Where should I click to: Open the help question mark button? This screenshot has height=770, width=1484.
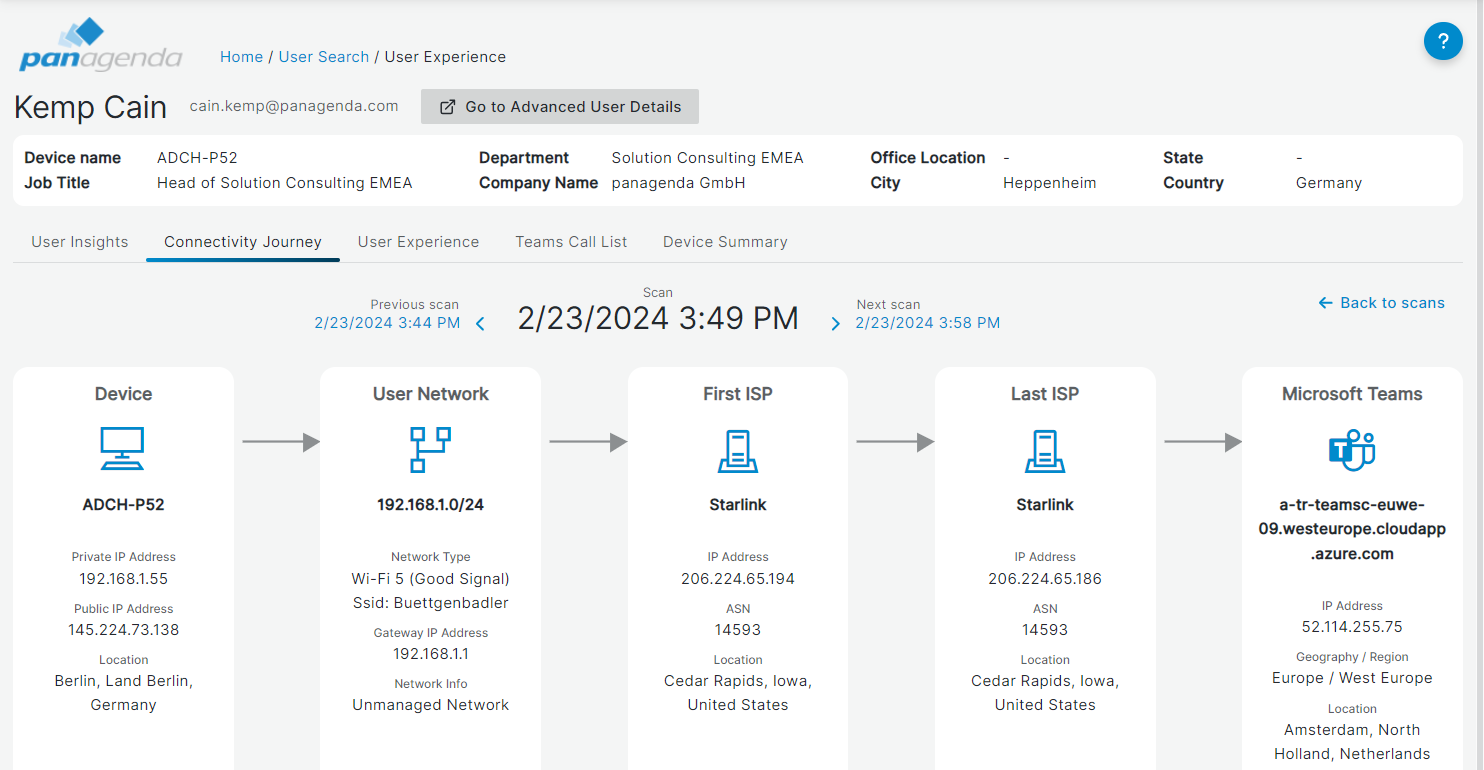[1443, 41]
